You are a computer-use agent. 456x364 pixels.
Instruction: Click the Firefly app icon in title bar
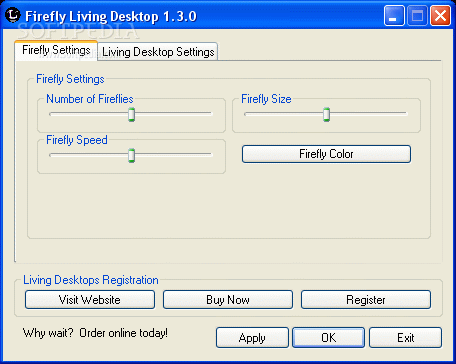13,15
